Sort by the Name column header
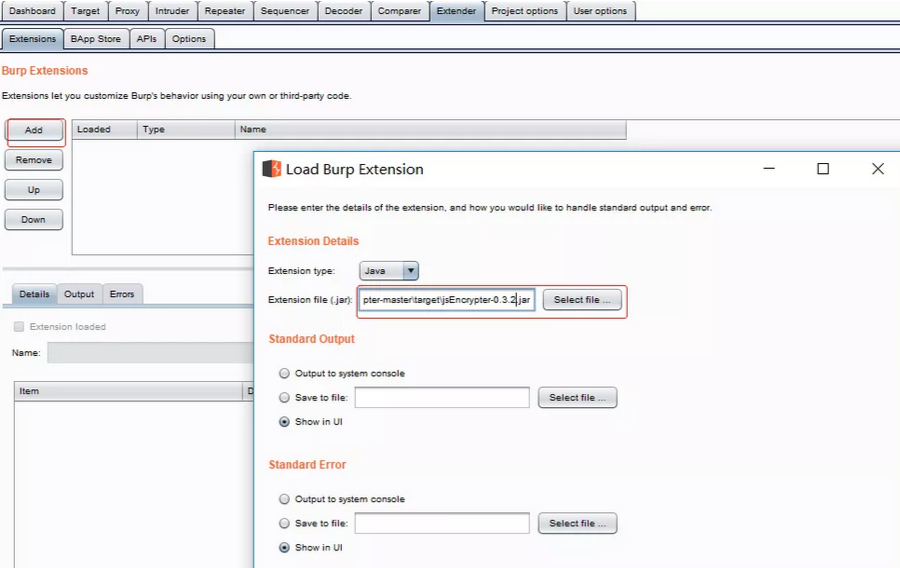900x568 pixels. [430, 129]
